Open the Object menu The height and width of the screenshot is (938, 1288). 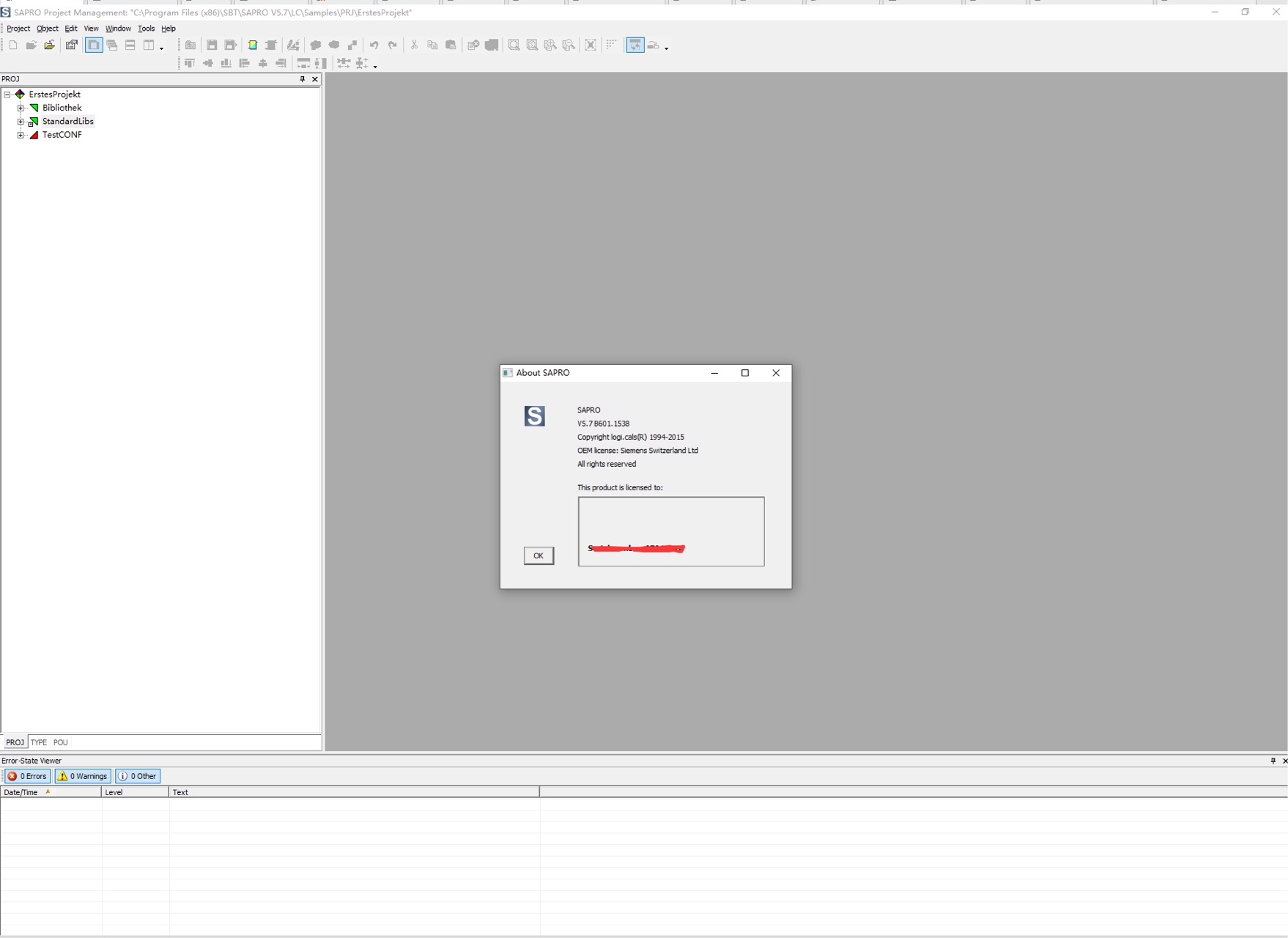click(x=48, y=29)
